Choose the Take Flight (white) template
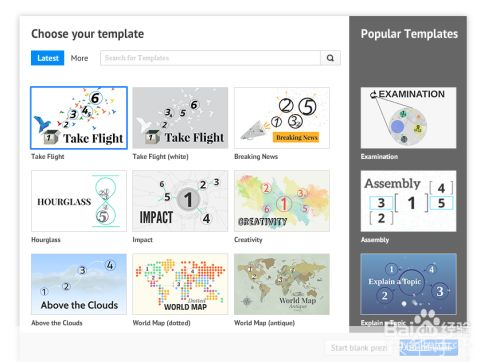 point(180,118)
